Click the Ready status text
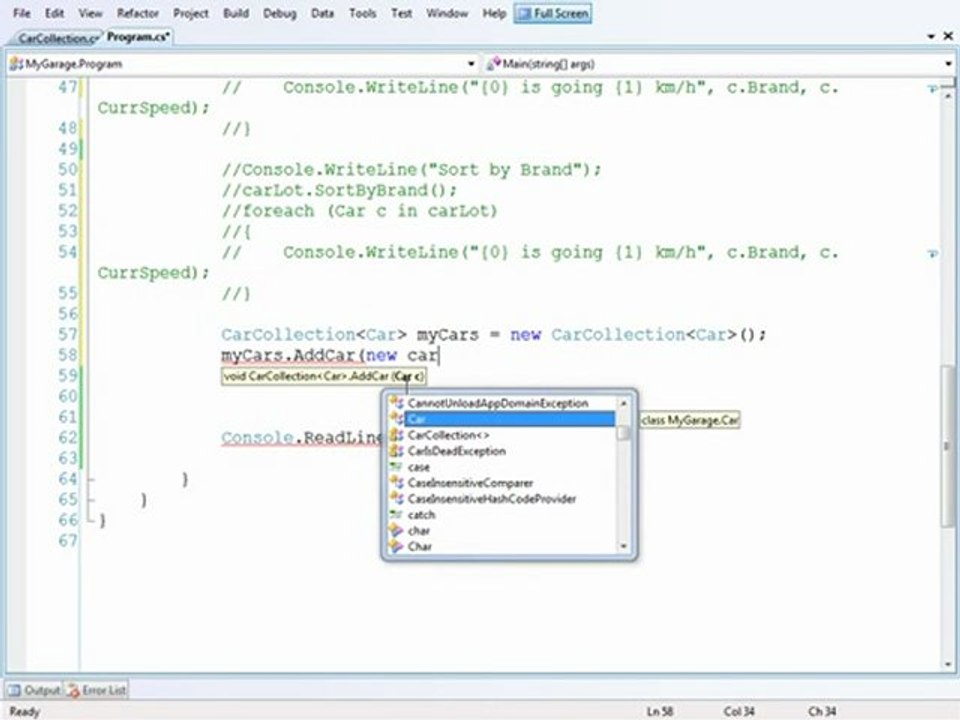 25,711
